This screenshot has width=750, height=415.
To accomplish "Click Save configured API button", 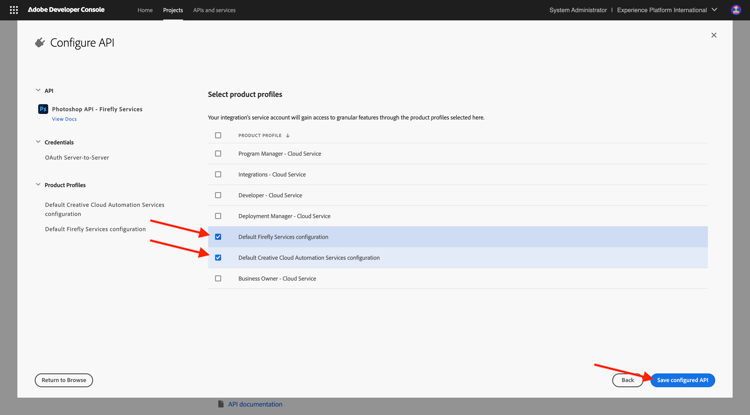I will click(683, 380).
